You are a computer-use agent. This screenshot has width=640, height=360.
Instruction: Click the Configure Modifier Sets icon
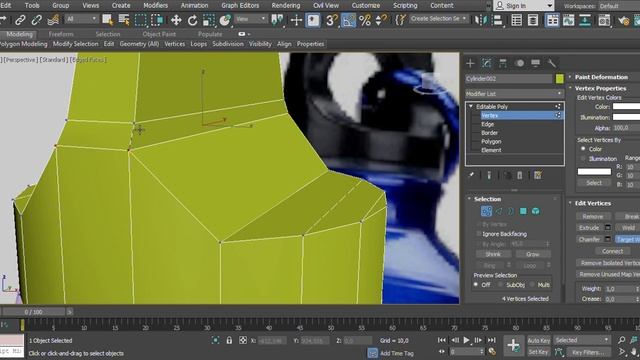coord(538,175)
